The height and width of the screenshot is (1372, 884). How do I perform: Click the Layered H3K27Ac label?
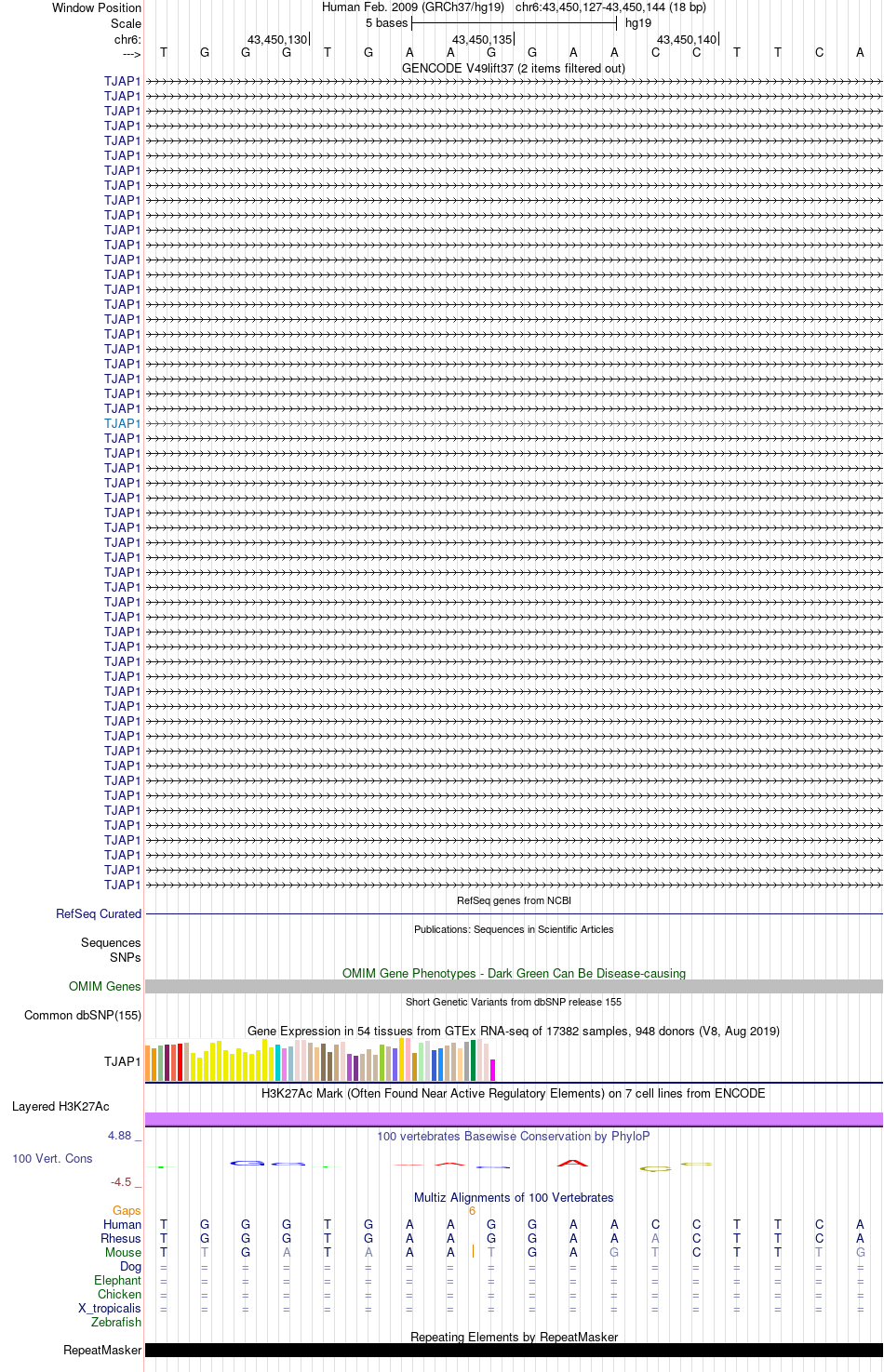(60, 1107)
